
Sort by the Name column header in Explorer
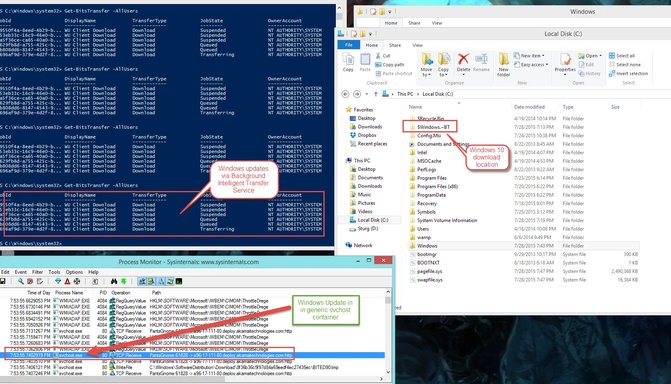point(416,107)
